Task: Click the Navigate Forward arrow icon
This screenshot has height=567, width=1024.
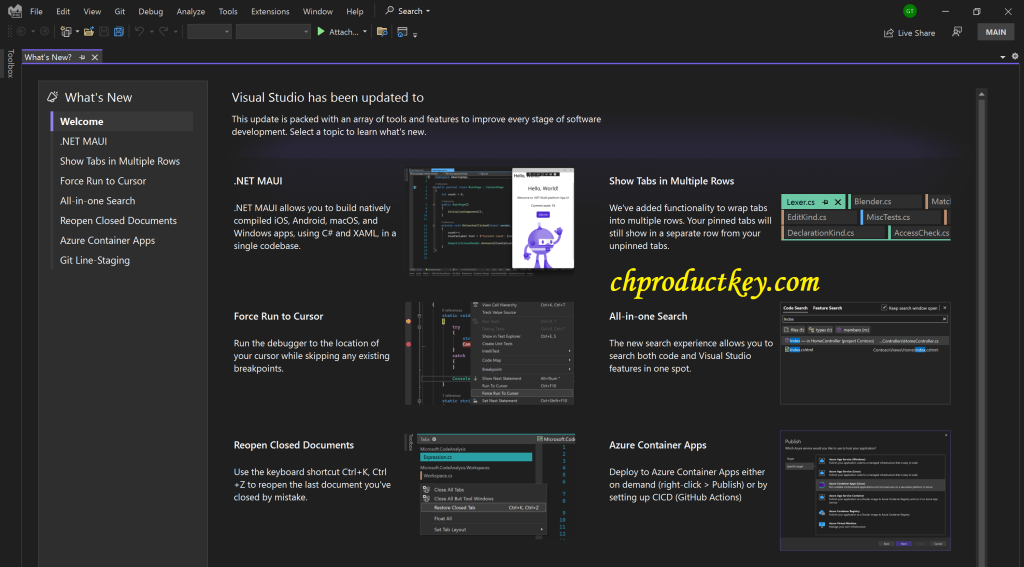Action: coord(44,31)
